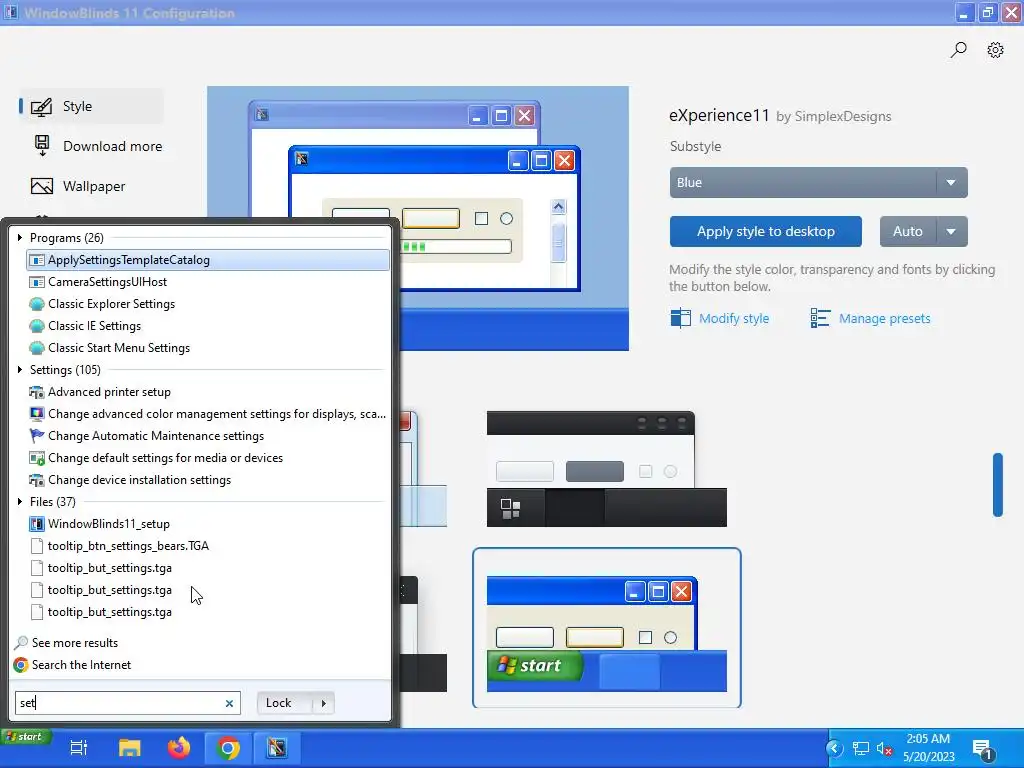
Task: Click the taskbar start button
Action: (x=25, y=737)
